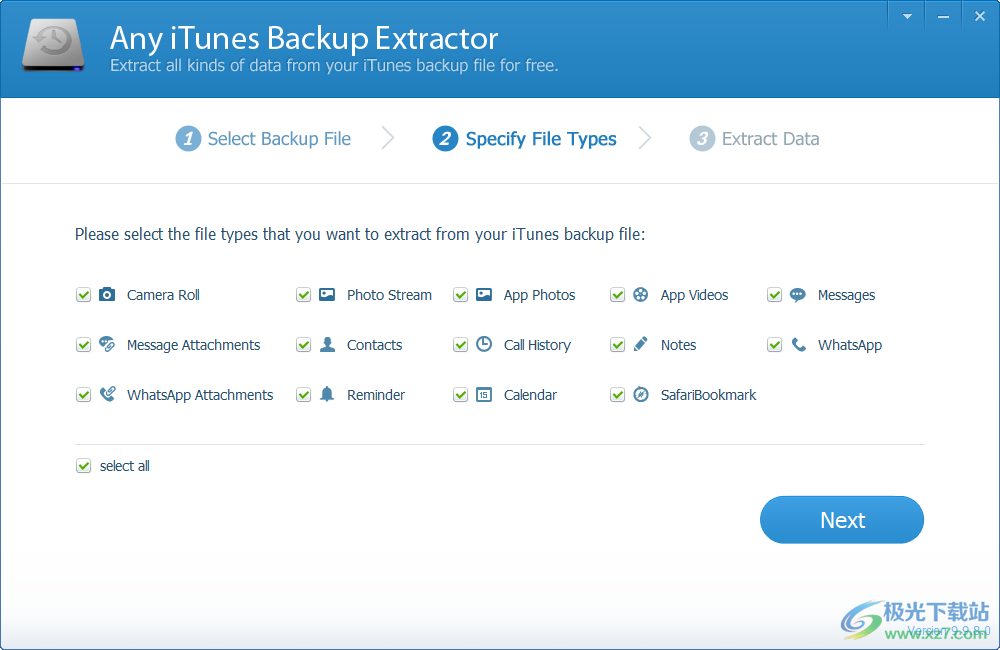Image resolution: width=1000 pixels, height=650 pixels.
Task: Click the Messages speech bubble icon
Action: pyautogui.click(x=796, y=295)
